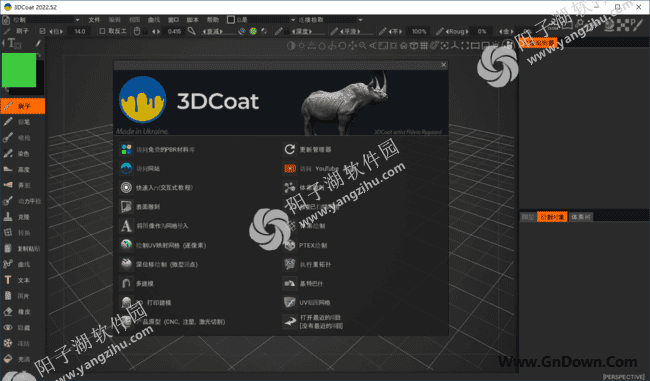Open the 编辑 menu

pyautogui.click(x=114, y=19)
